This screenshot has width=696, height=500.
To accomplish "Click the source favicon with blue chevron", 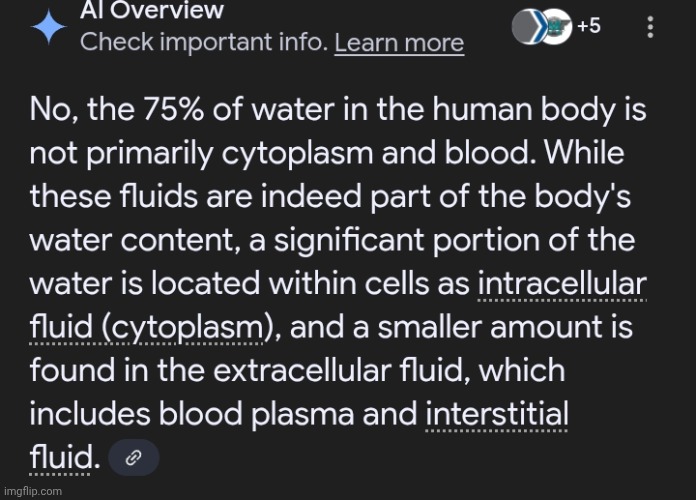I will click(530, 27).
